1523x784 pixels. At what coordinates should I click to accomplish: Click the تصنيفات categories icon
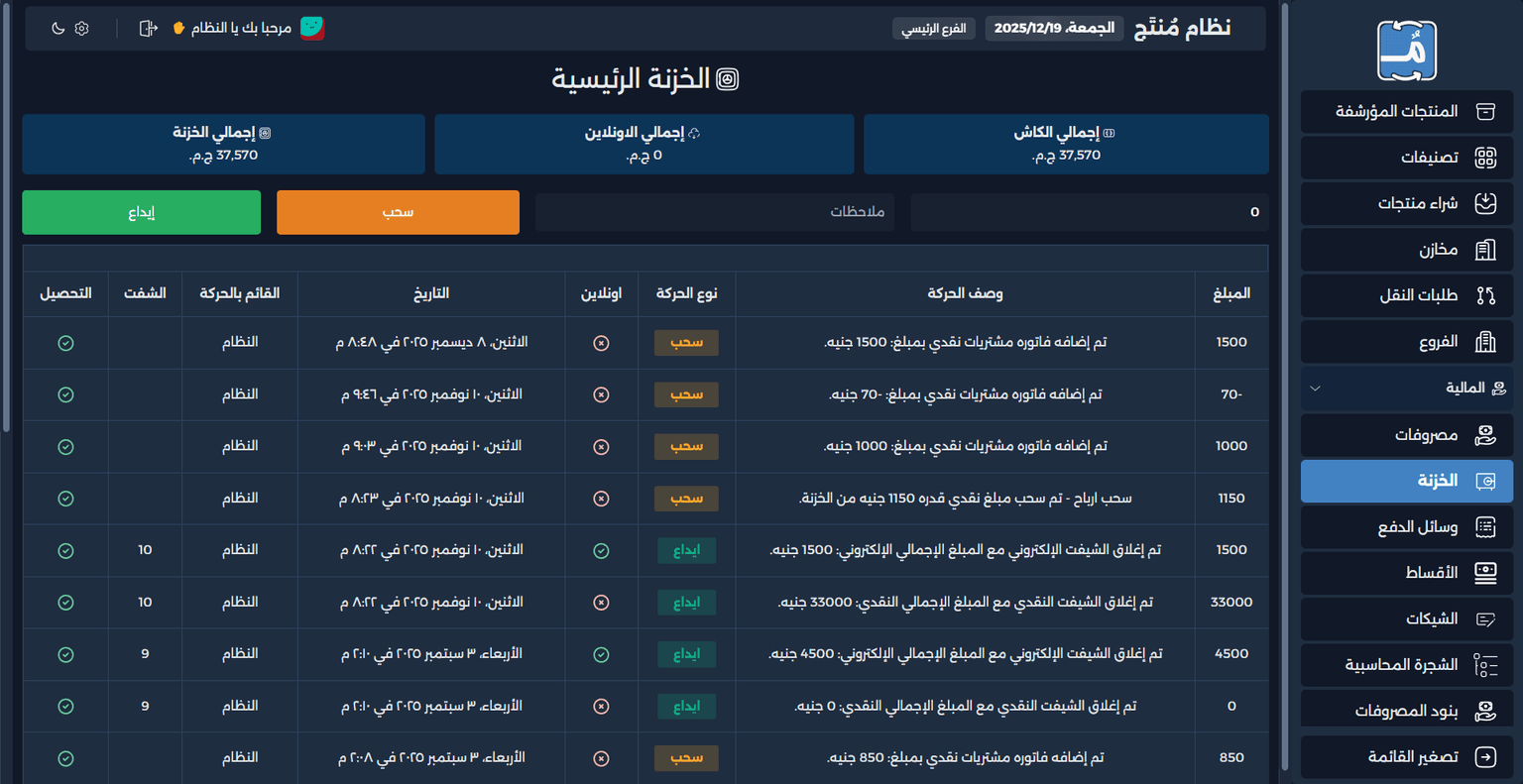point(1484,158)
